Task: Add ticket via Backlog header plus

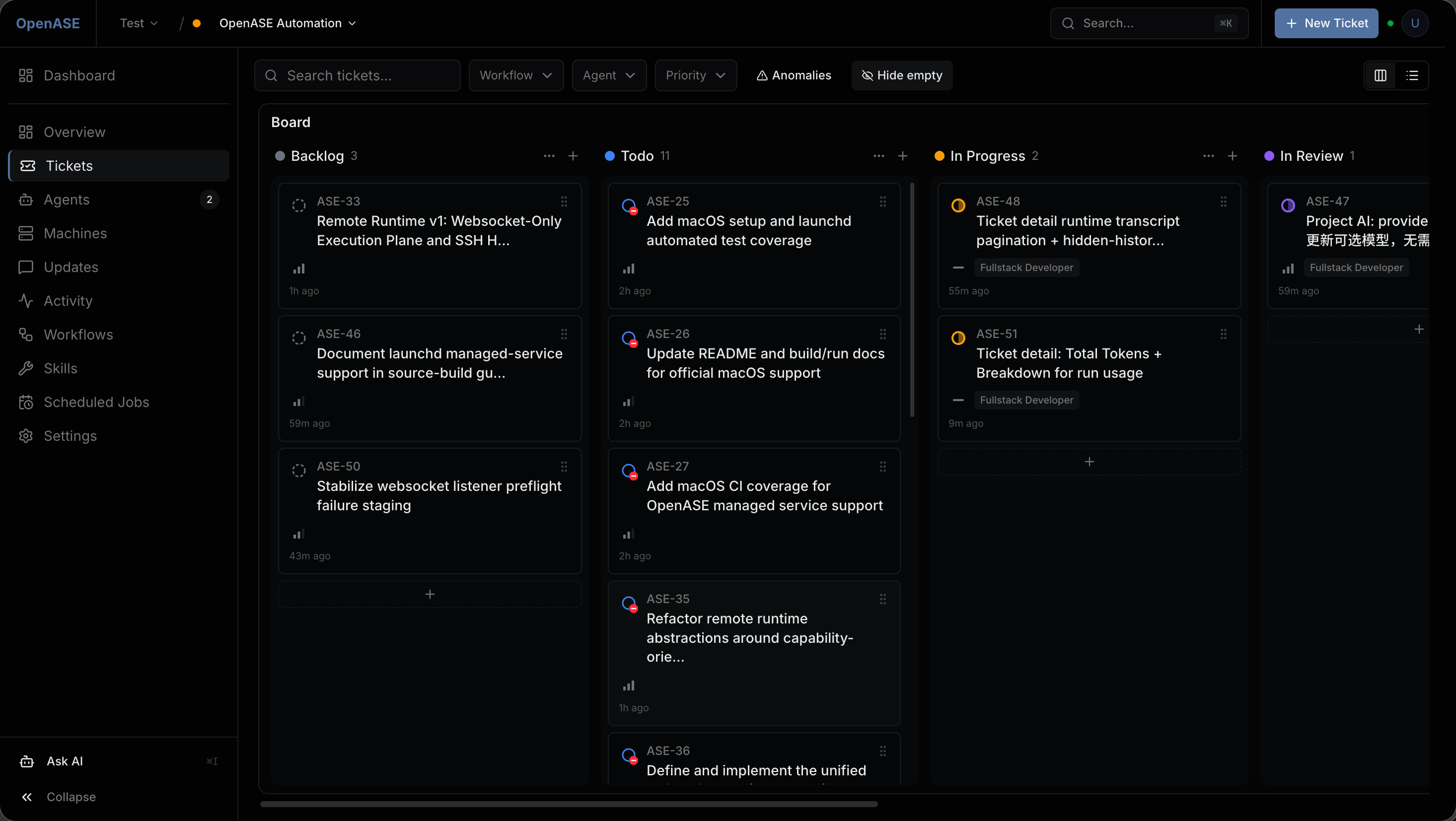Action: (573, 156)
